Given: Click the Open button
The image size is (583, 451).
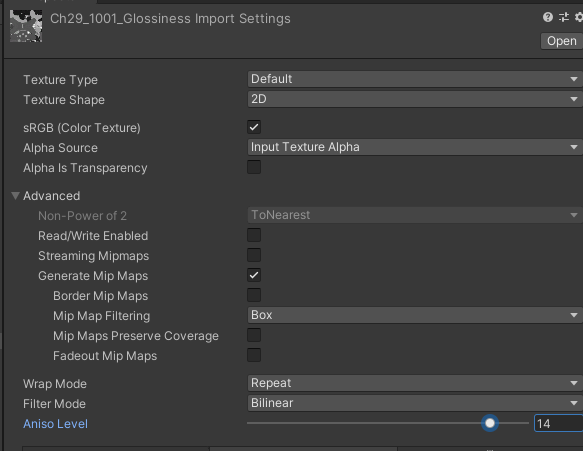Looking at the screenshot, I should pos(561,41).
